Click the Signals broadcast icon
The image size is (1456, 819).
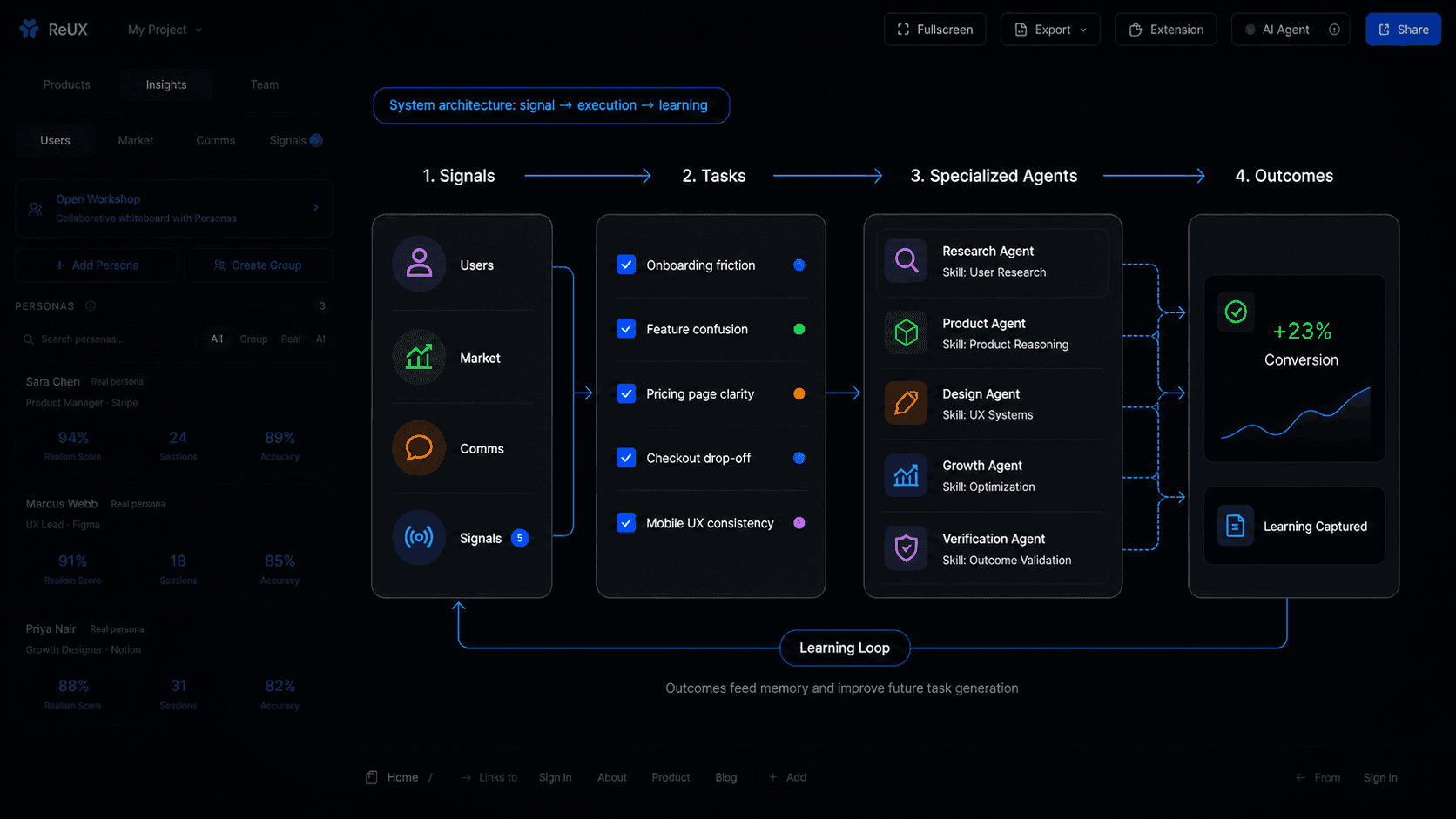pyautogui.click(x=419, y=537)
